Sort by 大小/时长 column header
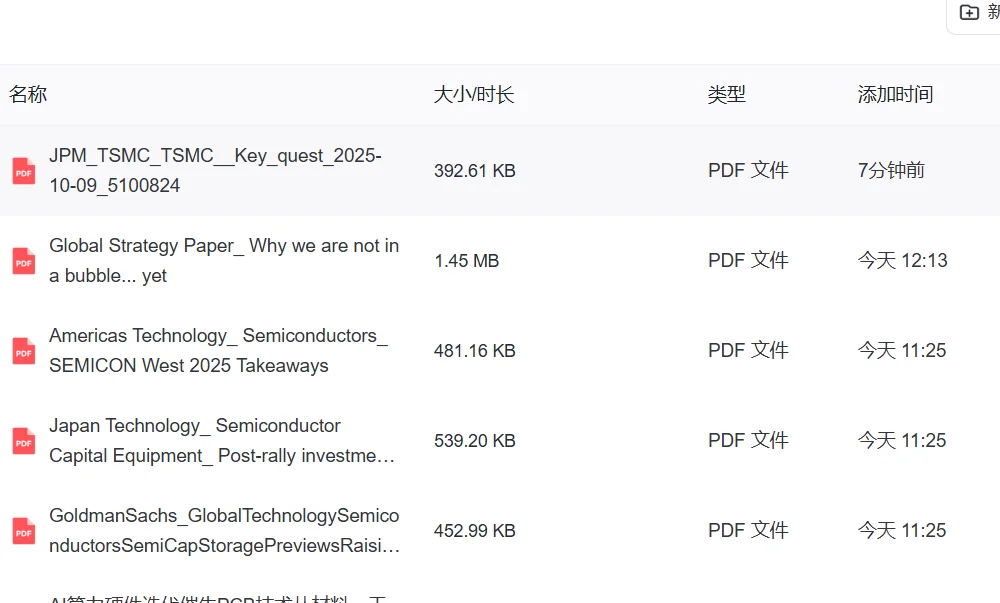This screenshot has width=1000, height=603. pos(473,95)
